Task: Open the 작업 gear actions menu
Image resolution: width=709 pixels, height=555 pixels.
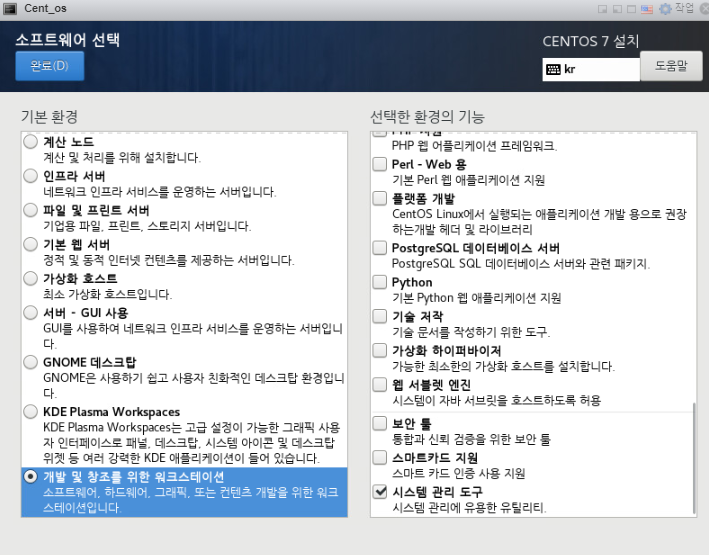Action: tap(677, 8)
